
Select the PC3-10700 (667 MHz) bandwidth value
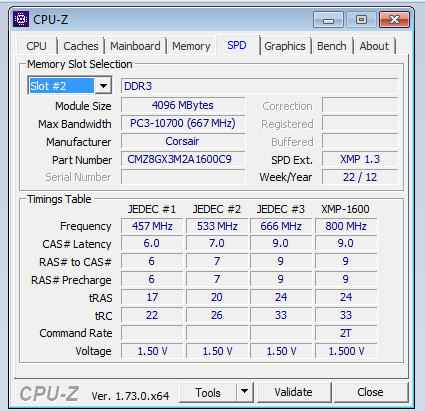pyautogui.click(x=183, y=123)
